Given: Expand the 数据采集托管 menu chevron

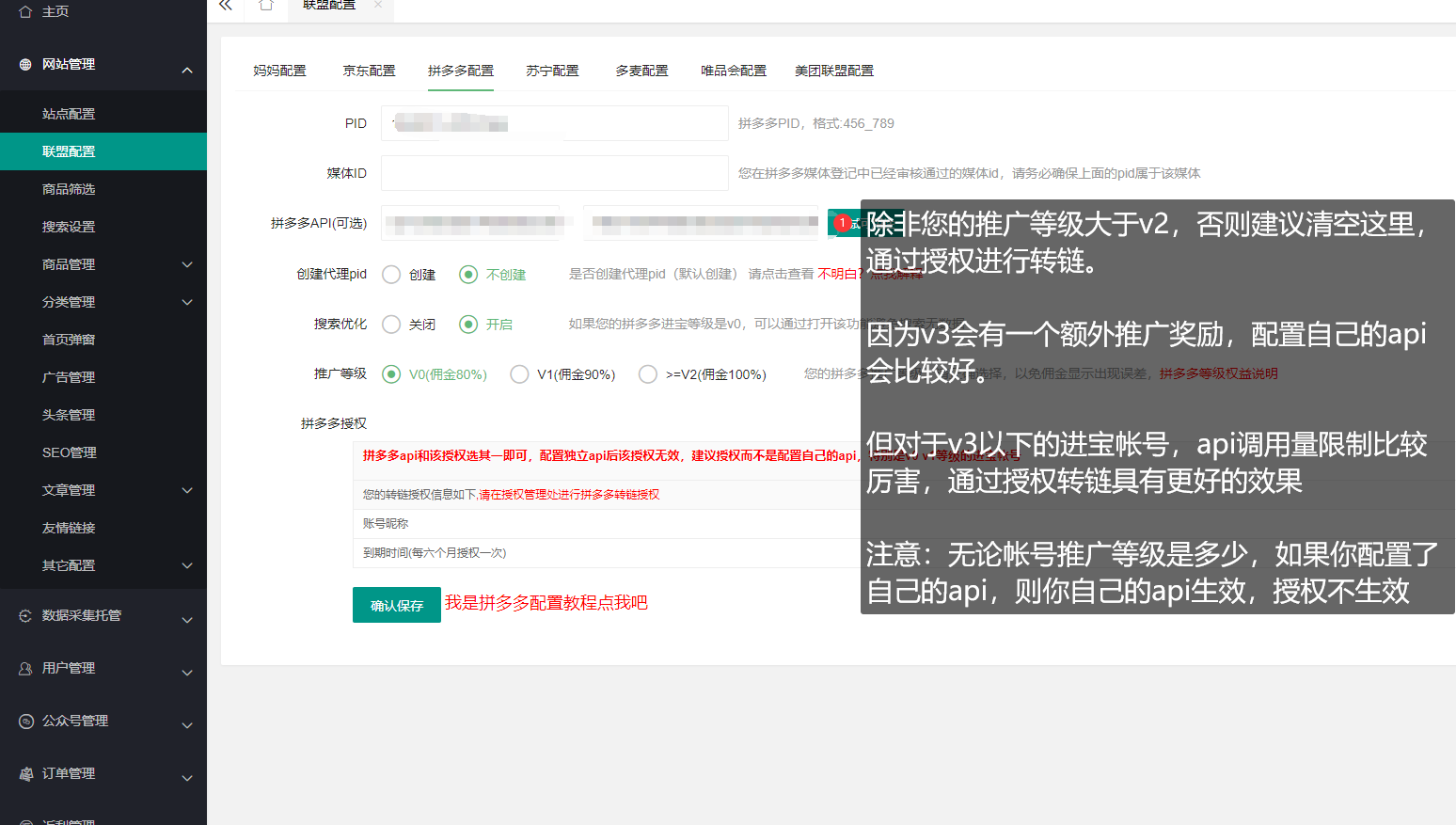Looking at the screenshot, I should 187,620.
